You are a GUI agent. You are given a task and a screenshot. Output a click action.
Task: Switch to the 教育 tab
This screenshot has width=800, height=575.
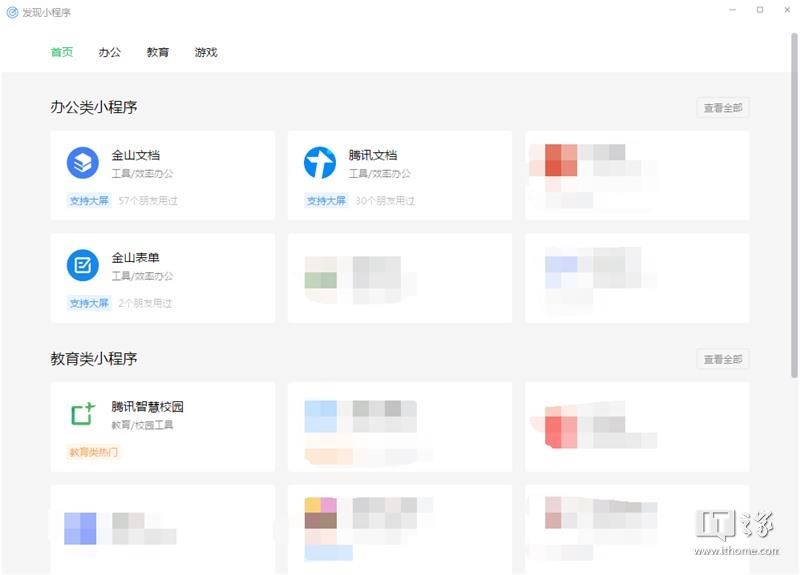[x=158, y=52]
